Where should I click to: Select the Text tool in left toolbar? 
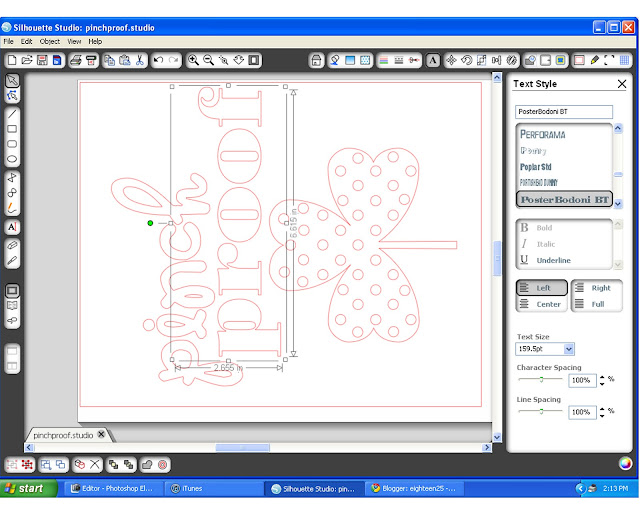tap(12, 227)
